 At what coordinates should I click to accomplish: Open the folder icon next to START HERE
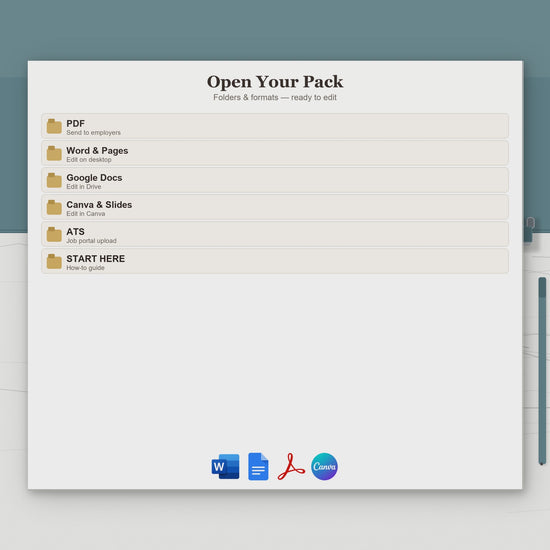(54, 261)
